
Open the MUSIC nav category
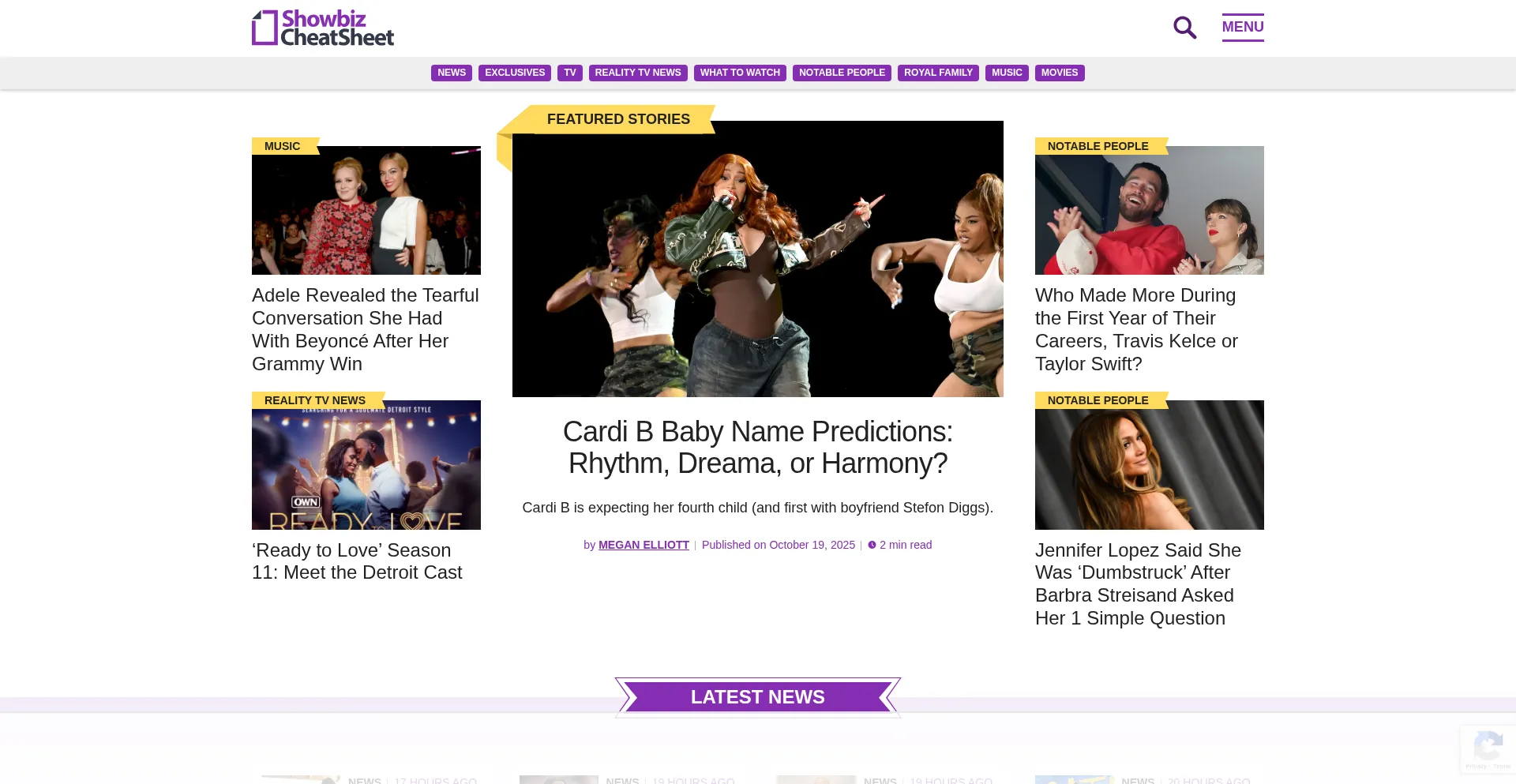point(1007,73)
